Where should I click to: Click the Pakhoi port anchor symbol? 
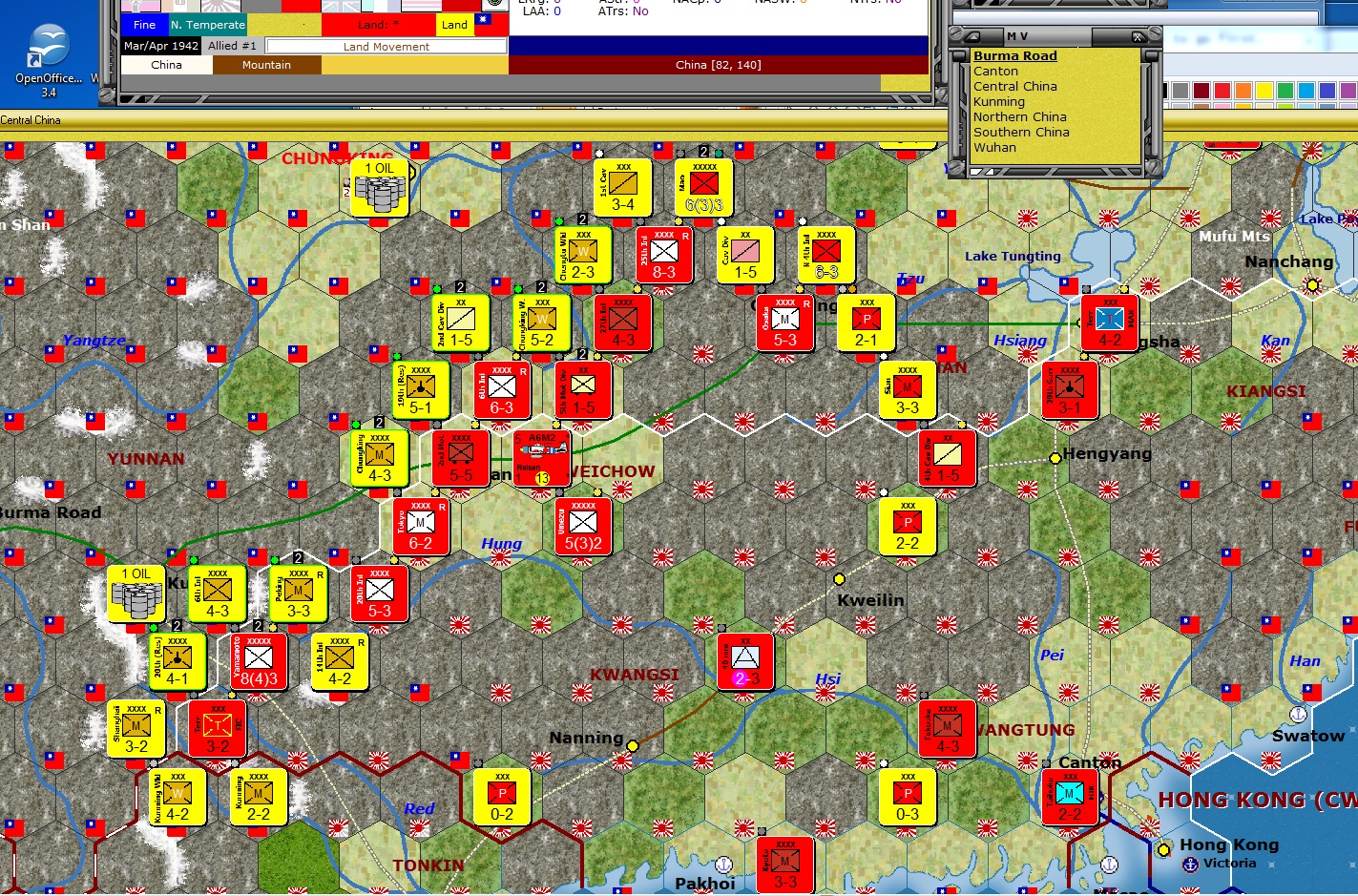coord(723,865)
